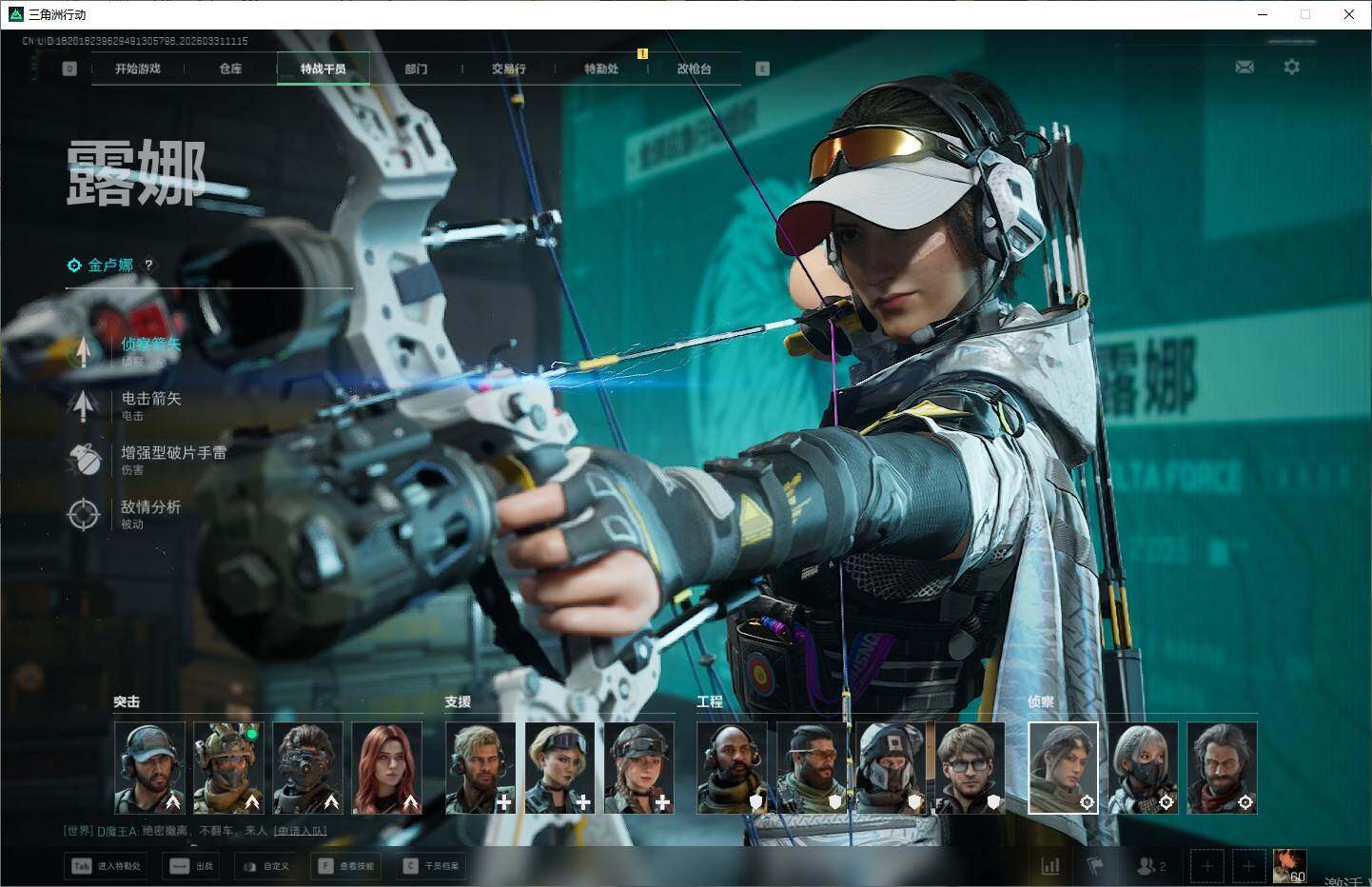Click the CN UID text at top
The width and height of the screenshot is (1372, 887).
coord(135,41)
